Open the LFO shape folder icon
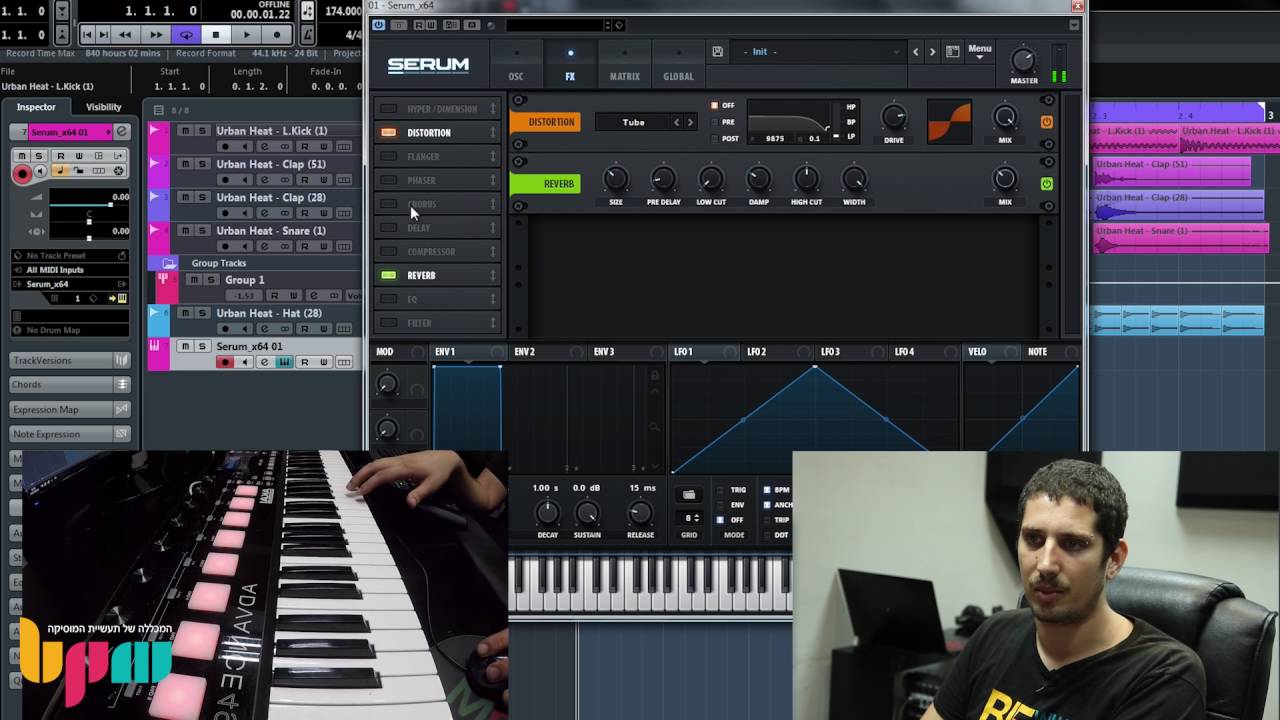This screenshot has height=720, width=1280. (689, 495)
